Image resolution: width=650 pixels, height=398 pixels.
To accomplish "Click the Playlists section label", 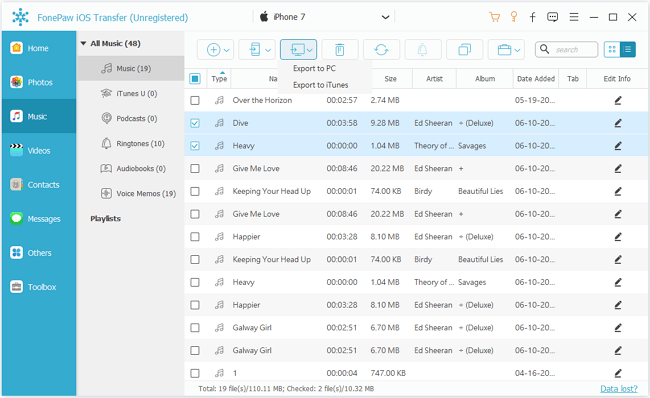I will pos(106,218).
